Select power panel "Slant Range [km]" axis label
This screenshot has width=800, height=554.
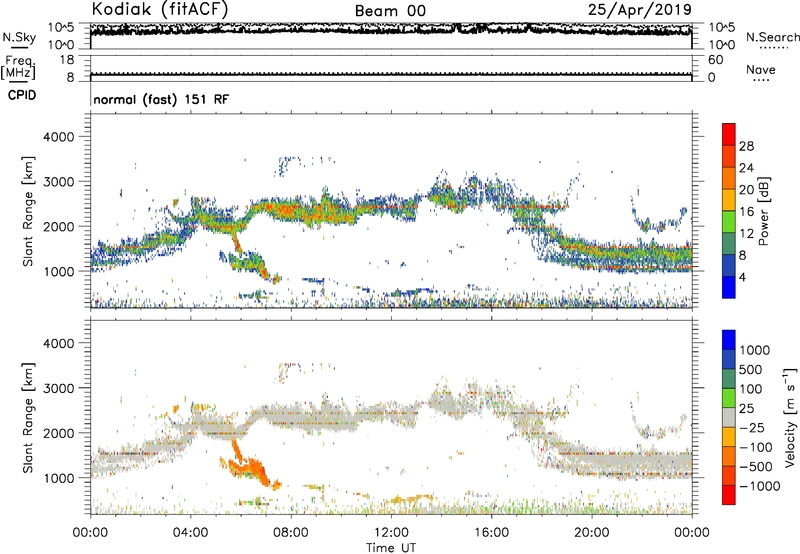[28, 211]
